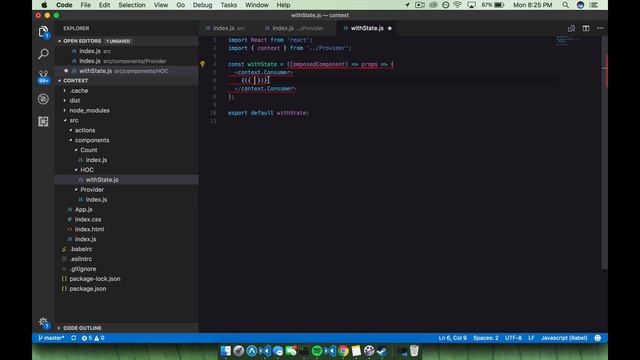Click the master branch status item

click(51, 338)
